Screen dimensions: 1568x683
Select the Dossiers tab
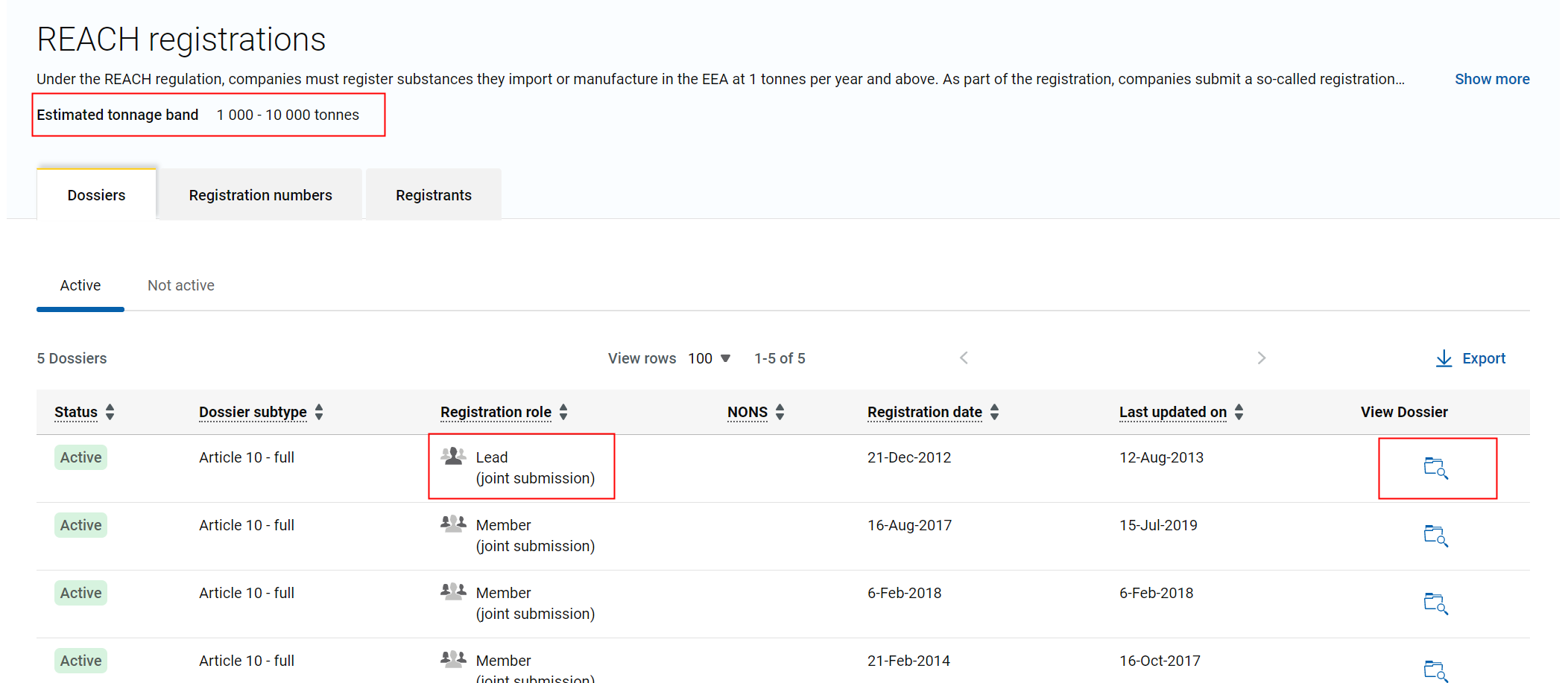click(x=96, y=195)
